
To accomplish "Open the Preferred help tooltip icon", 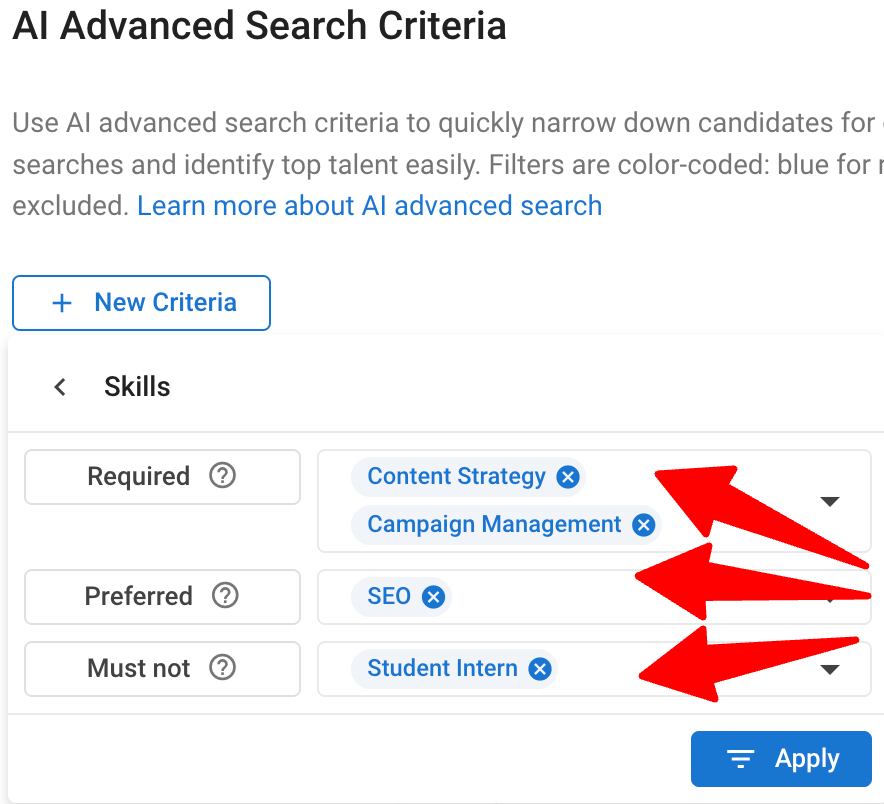I will (x=224, y=596).
